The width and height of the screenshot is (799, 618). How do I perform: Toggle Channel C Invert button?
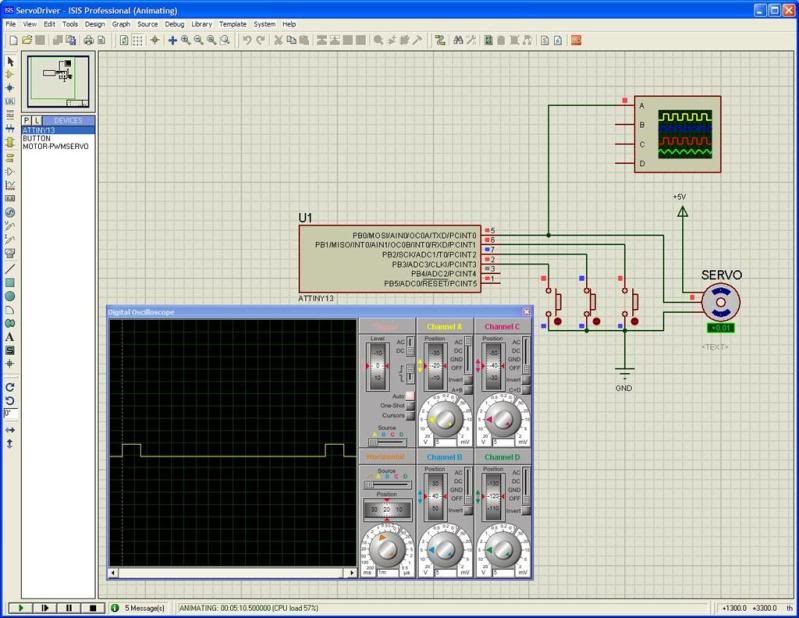(526, 380)
